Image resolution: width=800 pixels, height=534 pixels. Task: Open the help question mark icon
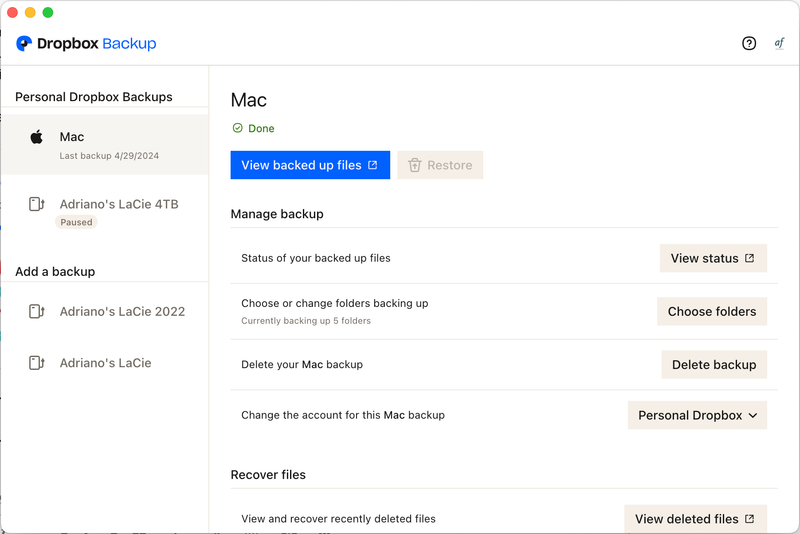[749, 43]
